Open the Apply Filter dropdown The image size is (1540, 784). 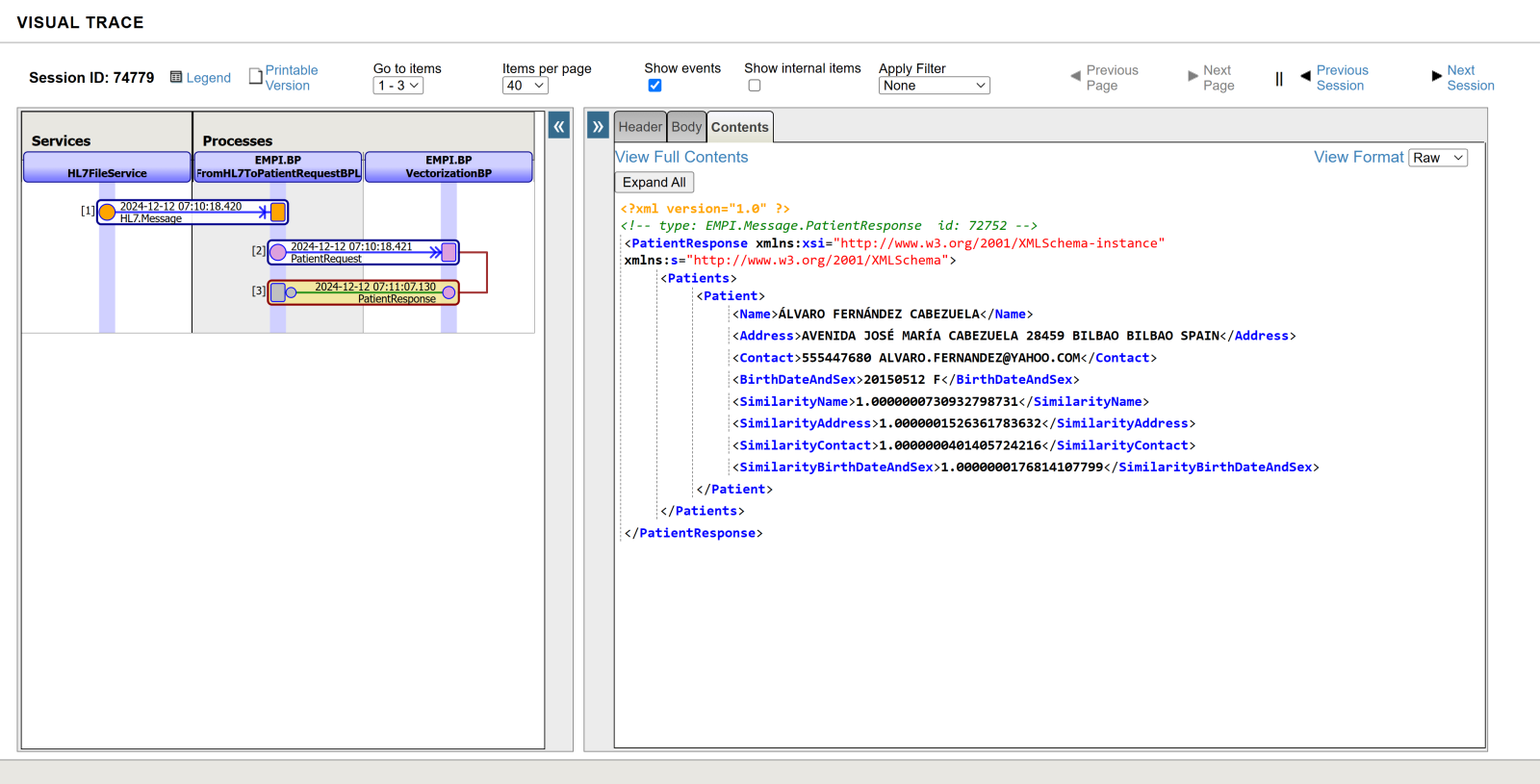(934, 86)
